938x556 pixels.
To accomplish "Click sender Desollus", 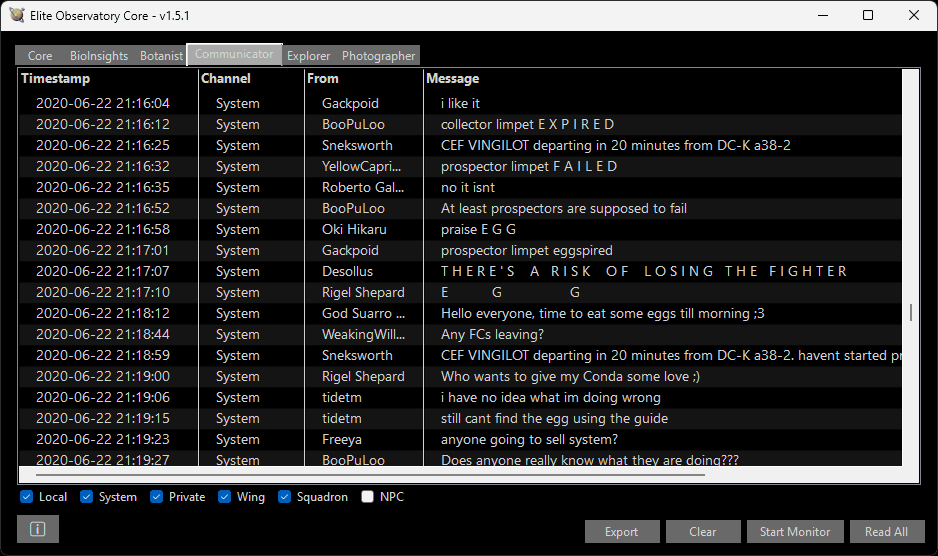I will pos(347,271).
